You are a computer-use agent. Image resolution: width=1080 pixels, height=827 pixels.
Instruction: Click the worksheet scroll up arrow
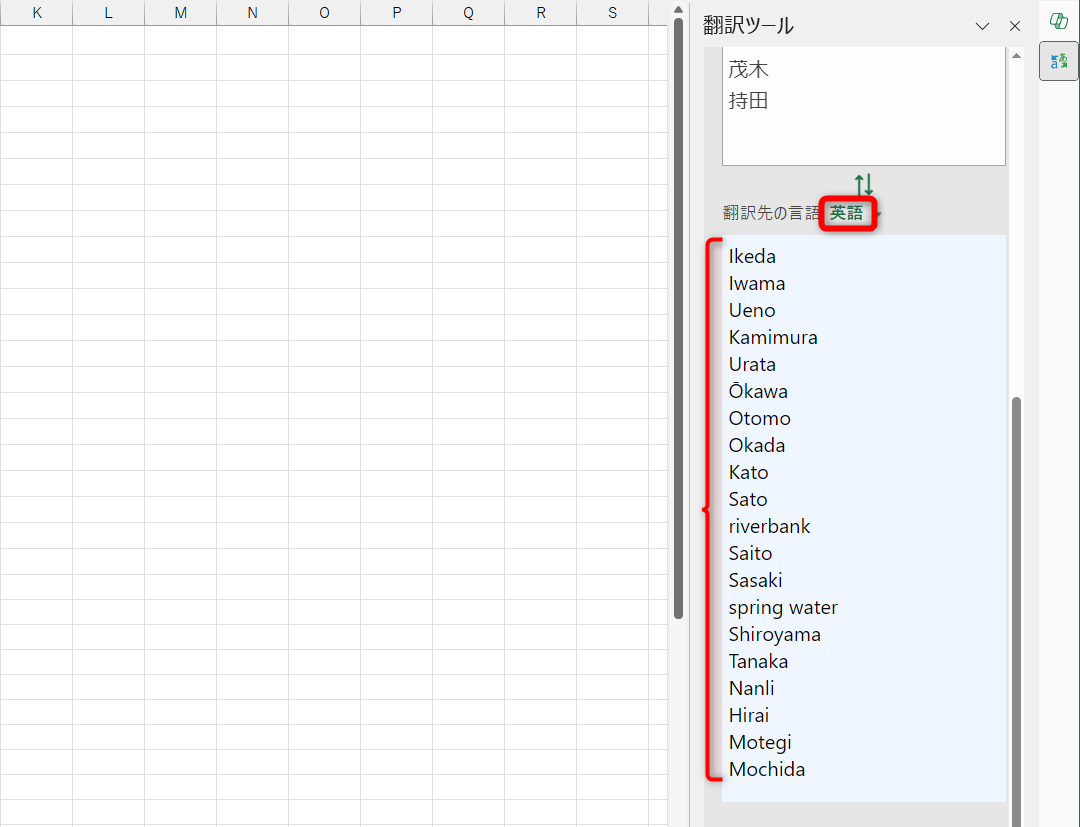coord(678,10)
